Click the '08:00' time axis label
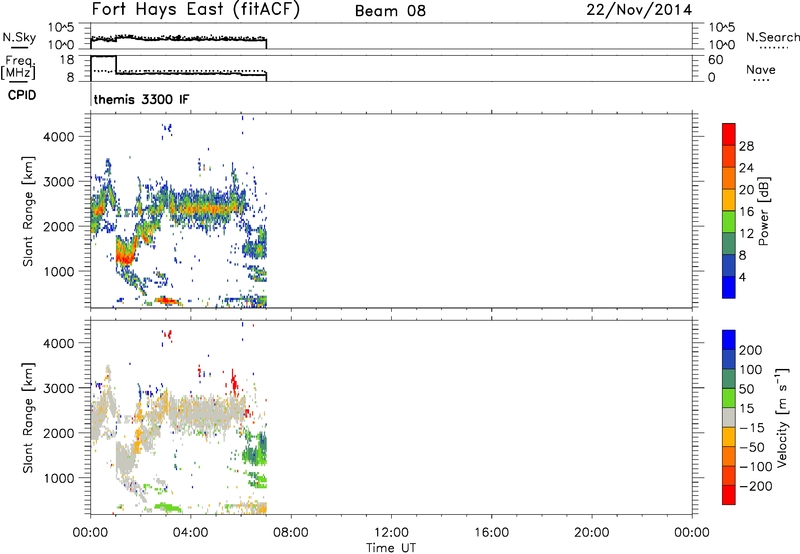The height and width of the screenshot is (554, 800). tap(291, 533)
